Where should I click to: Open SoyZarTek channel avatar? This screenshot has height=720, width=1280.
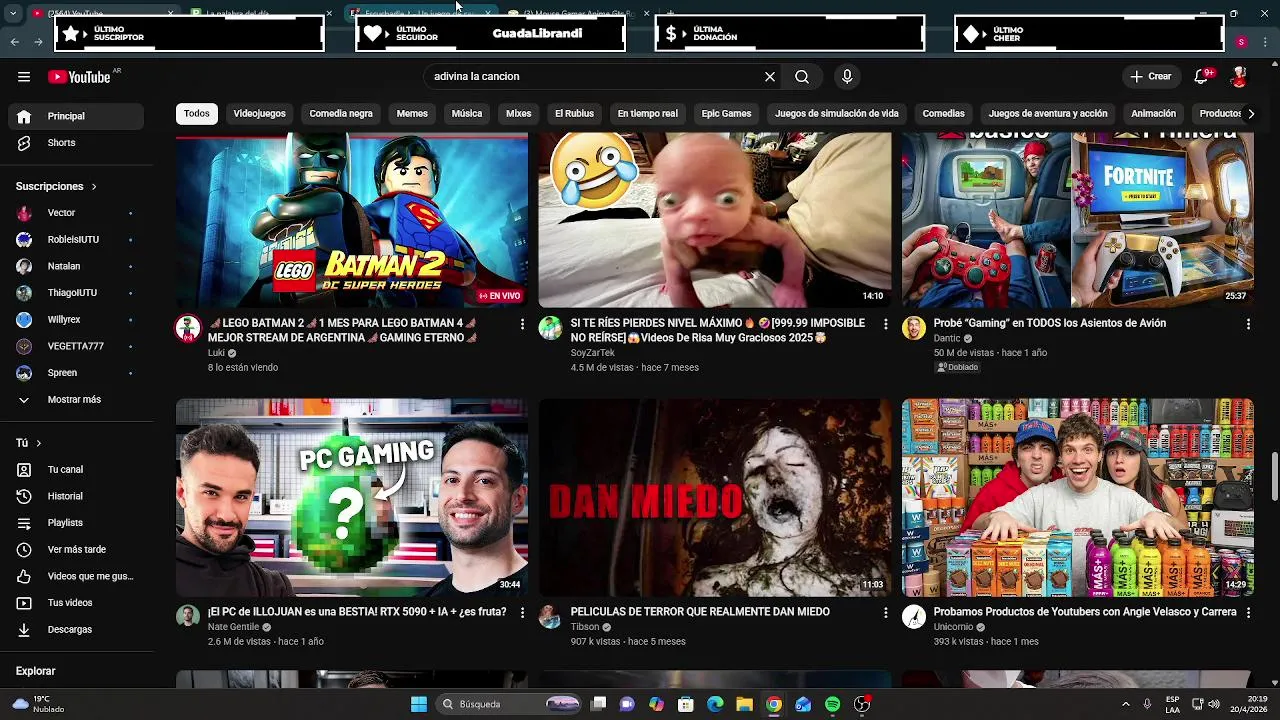pyautogui.click(x=551, y=329)
